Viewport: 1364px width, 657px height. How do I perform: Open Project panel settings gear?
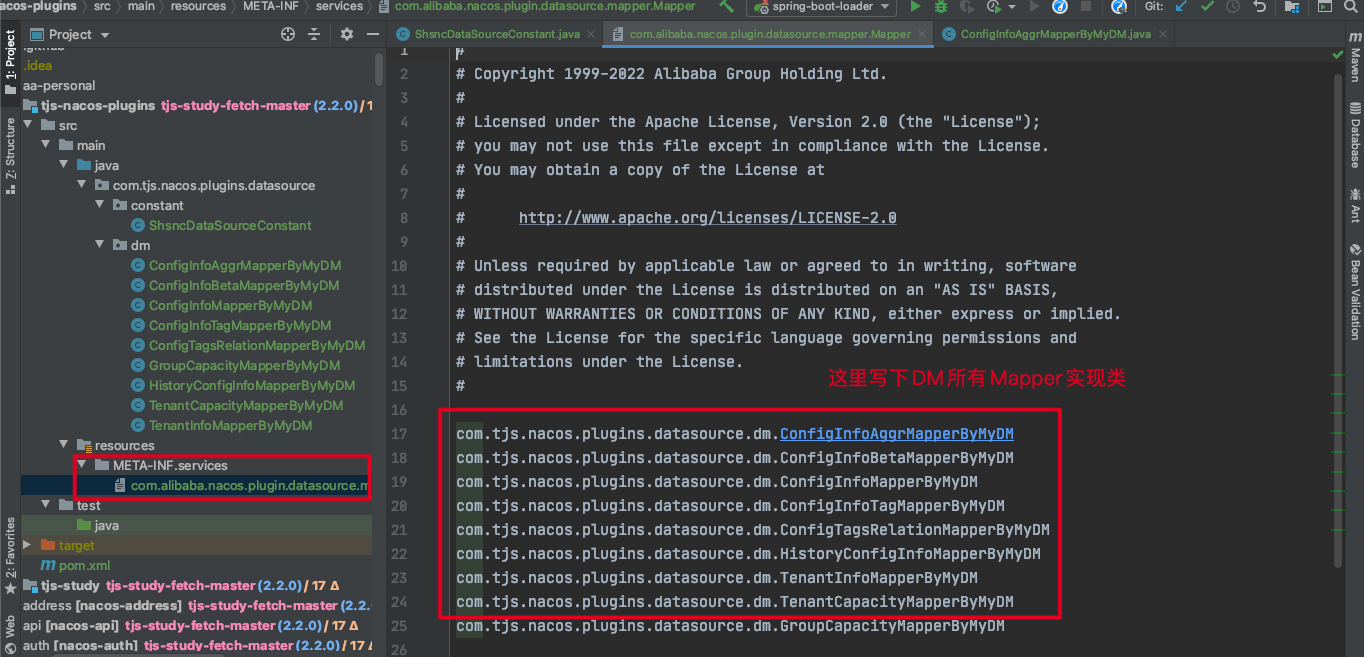[345, 33]
